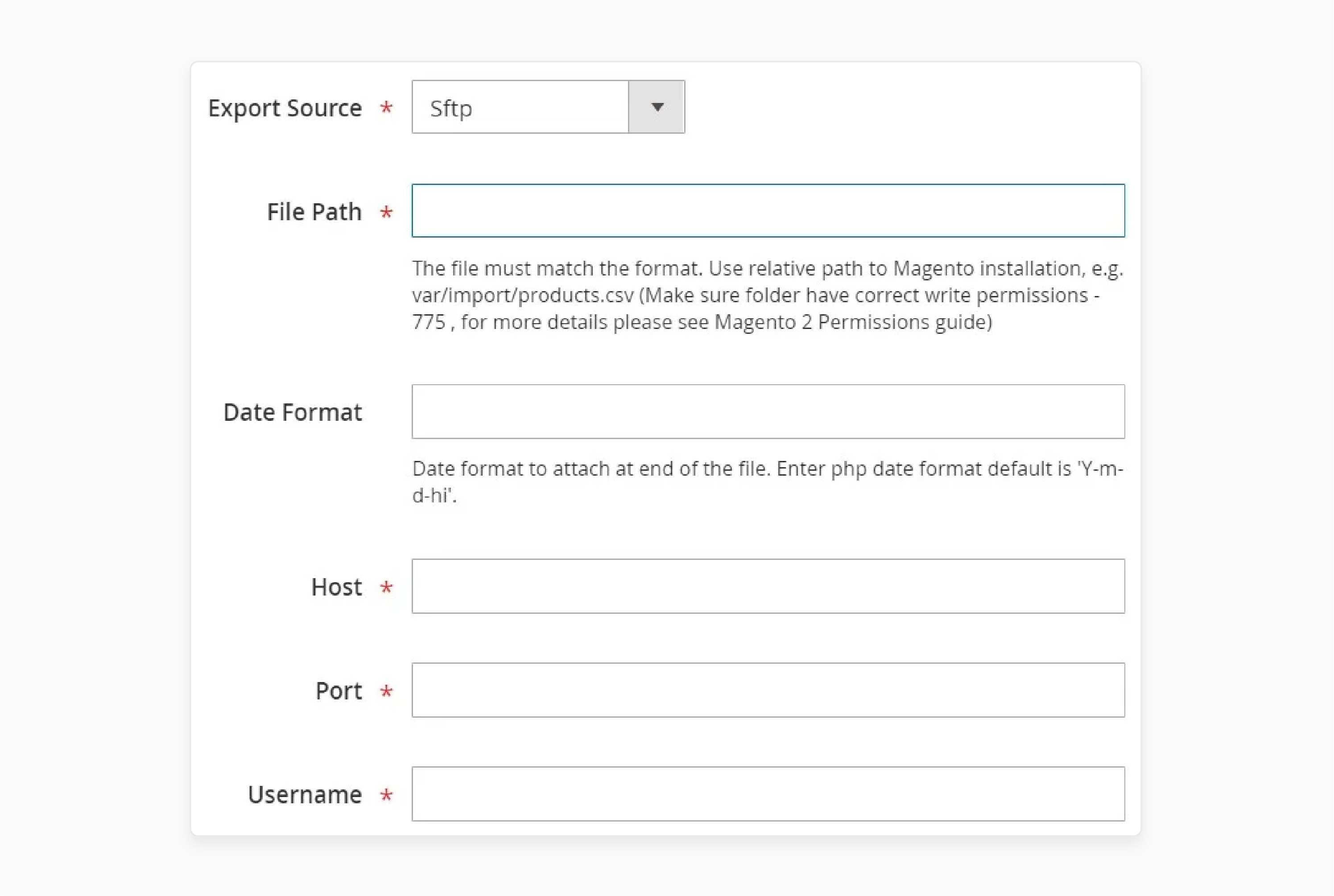The width and height of the screenshot is (1334, 896).
Task: Click the Export Source label
Action: (285, 108)
